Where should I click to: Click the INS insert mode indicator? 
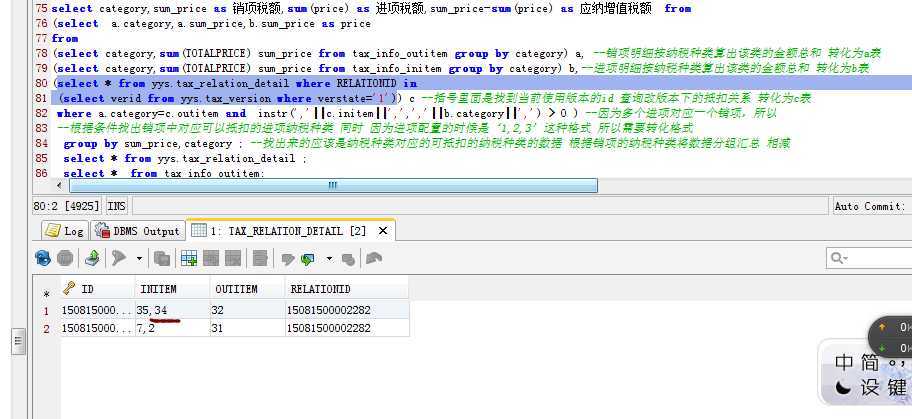(x=117, y=206)
